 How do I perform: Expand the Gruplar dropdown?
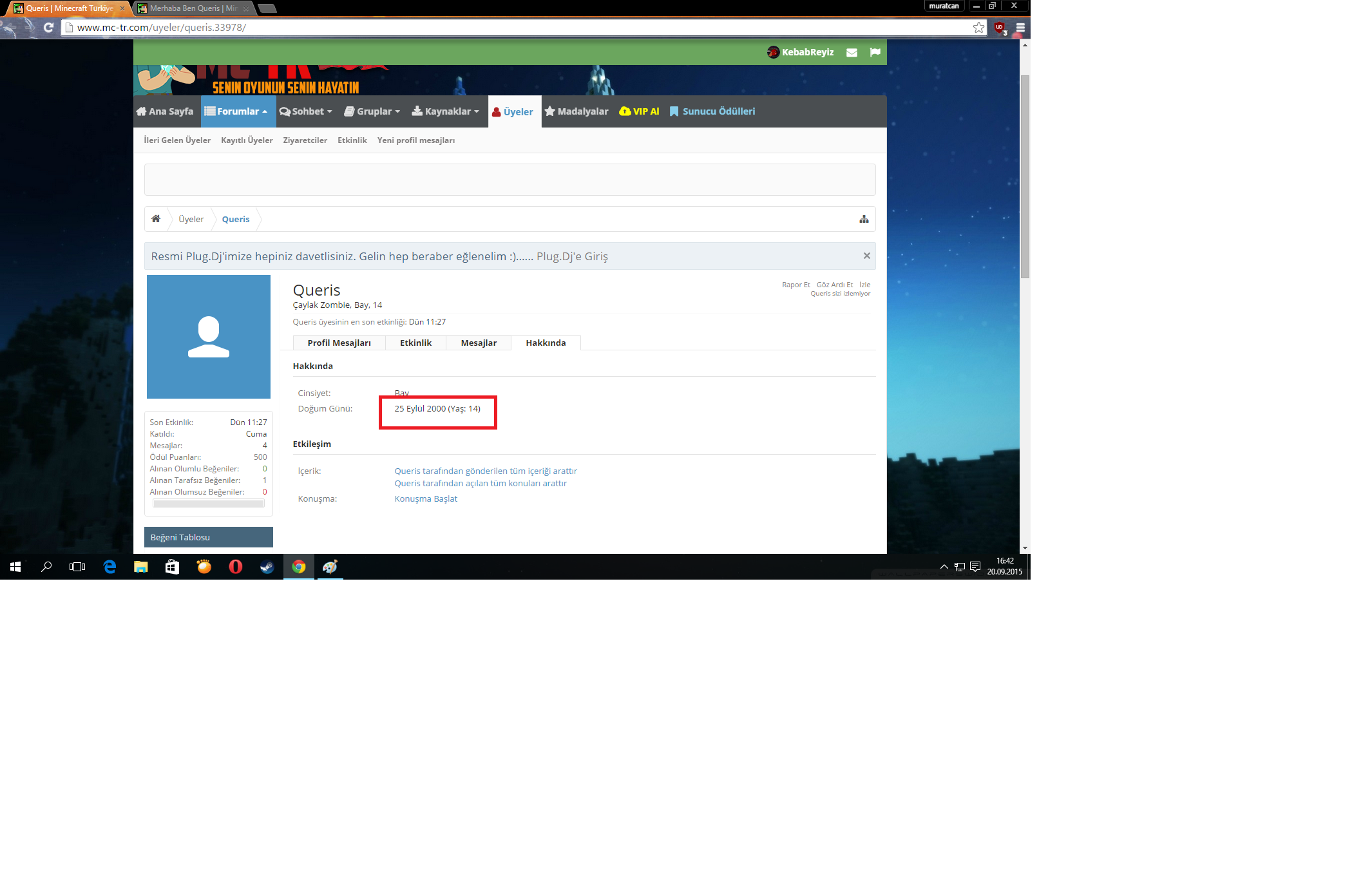[372, 111]
